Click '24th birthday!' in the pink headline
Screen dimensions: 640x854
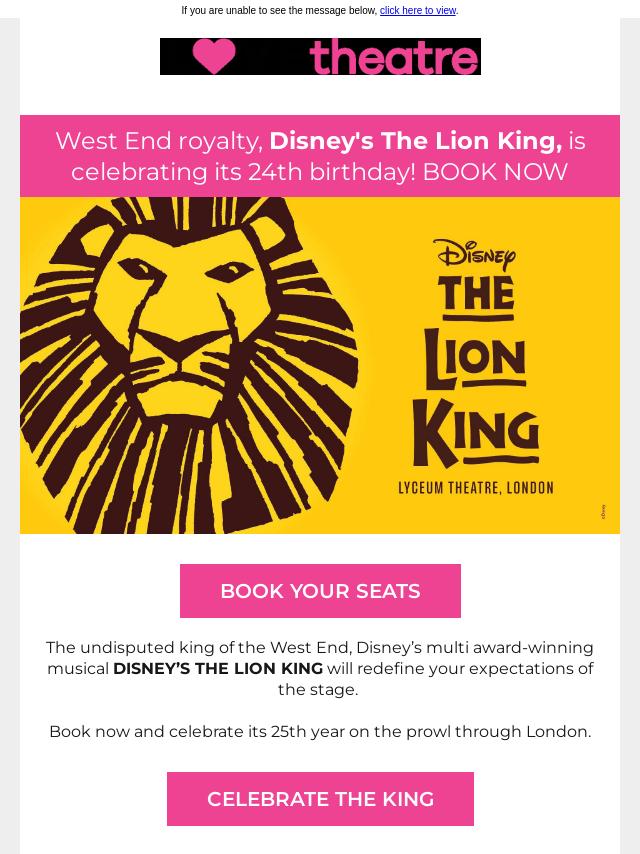tap(332, 172)
